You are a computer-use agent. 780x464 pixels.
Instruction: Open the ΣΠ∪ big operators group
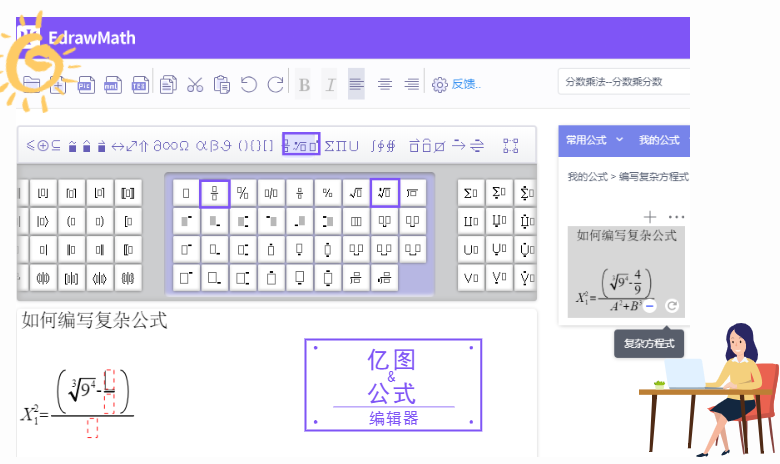click(341, 146)
